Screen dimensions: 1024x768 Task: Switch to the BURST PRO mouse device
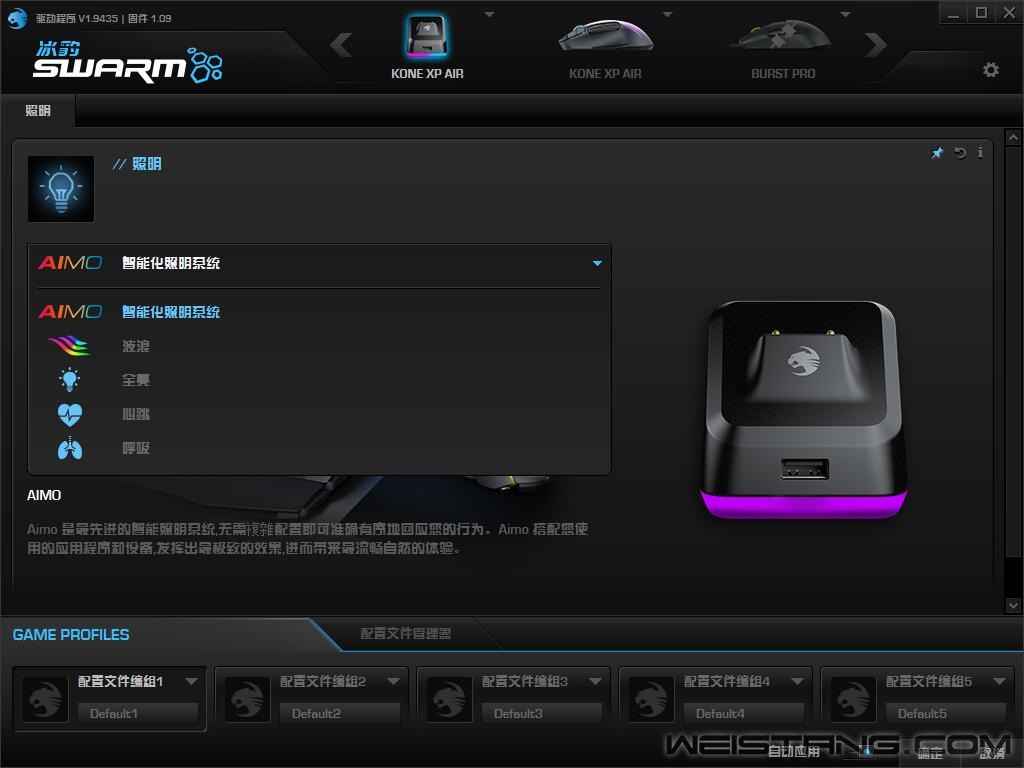click(783, 47)
